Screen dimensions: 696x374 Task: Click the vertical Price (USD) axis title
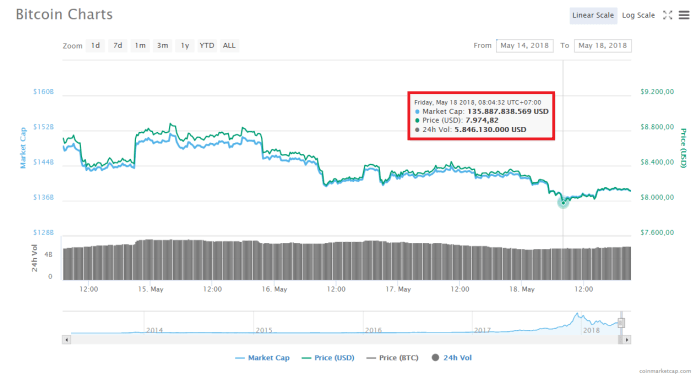click(684, 148)
